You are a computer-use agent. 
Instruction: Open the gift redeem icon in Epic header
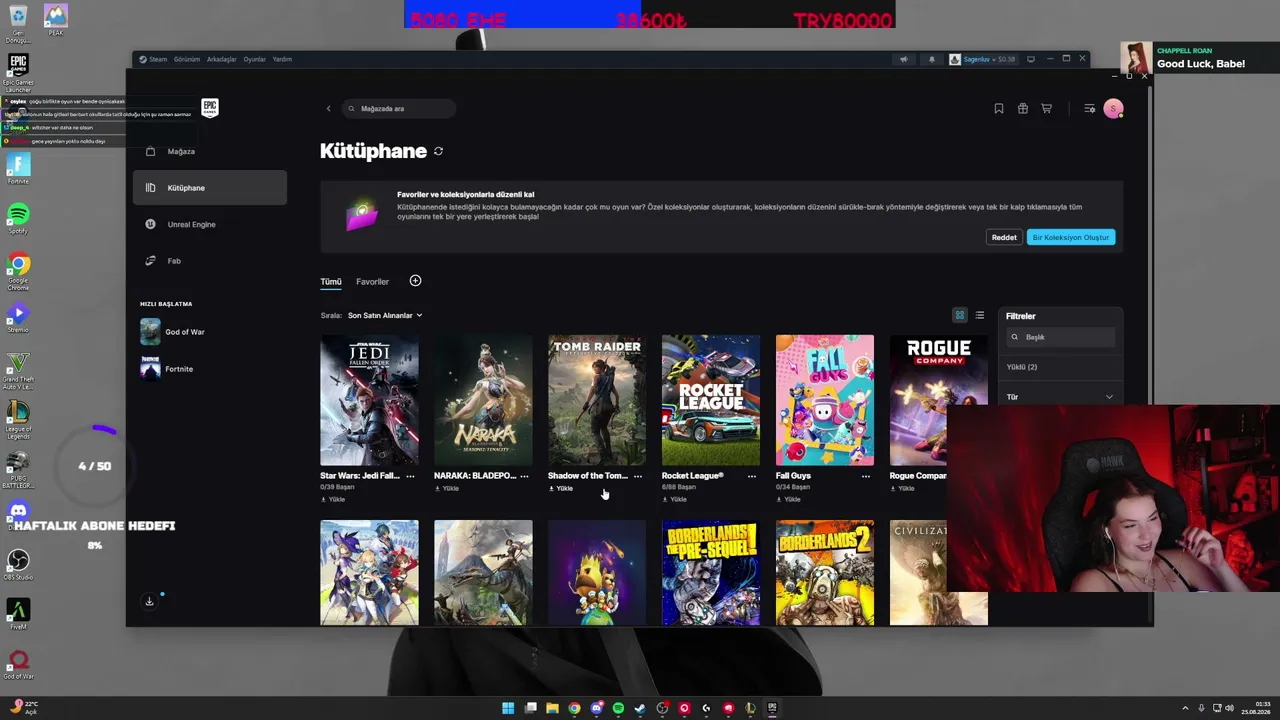[x=1023, y=108]
